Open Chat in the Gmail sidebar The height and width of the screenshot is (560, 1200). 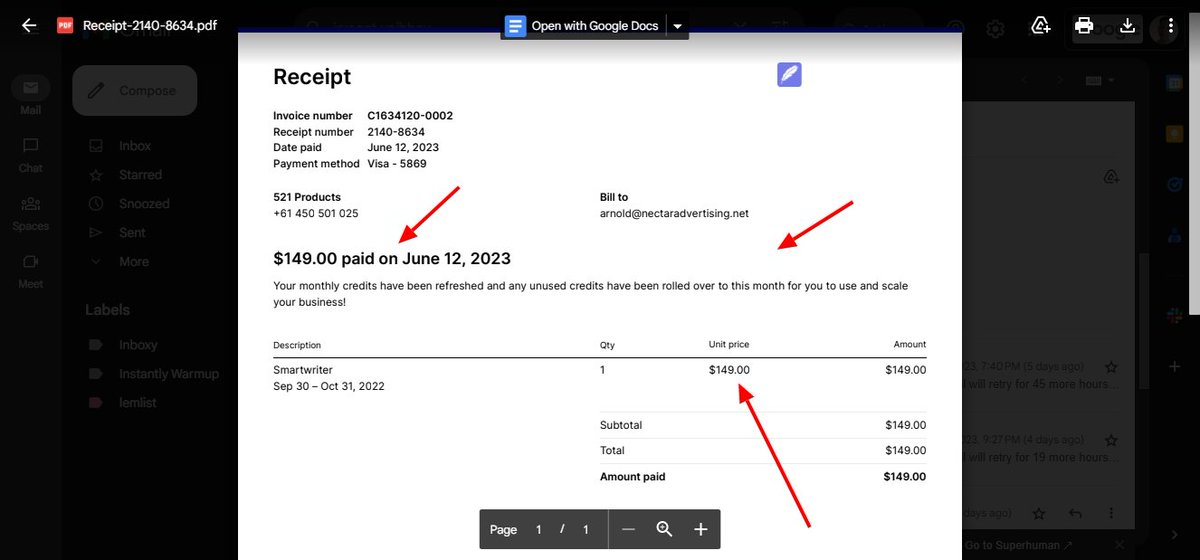point(31,153)
